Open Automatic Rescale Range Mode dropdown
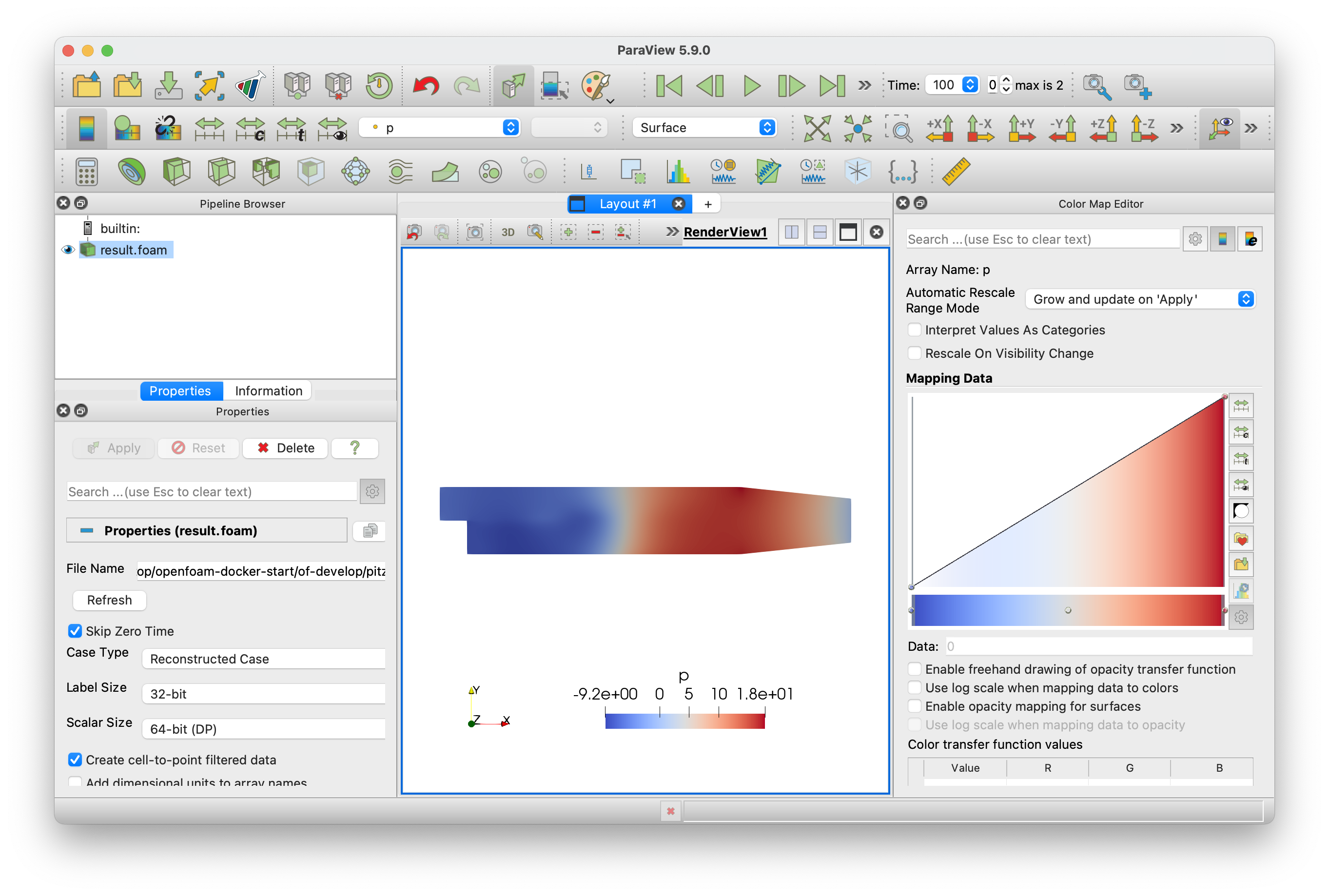Image resolution: width=1329 pixels, height=896 pixels. 1139,299
